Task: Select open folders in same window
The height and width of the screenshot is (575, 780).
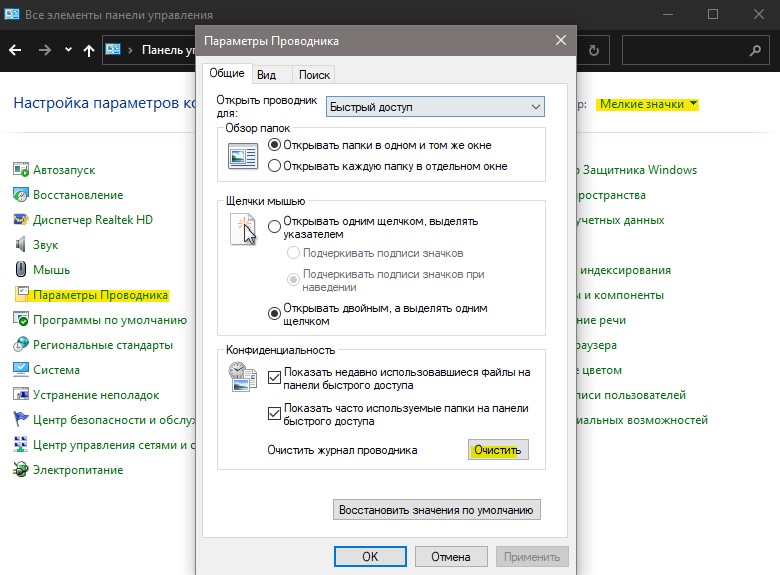Action: [x=274, y=145]
